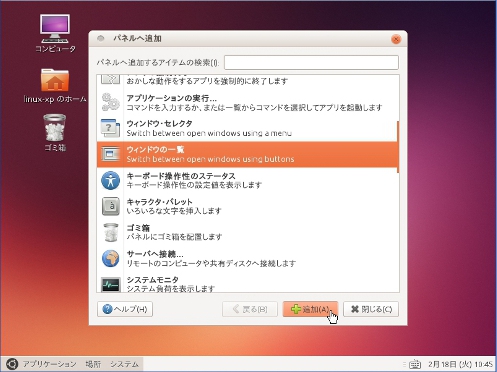Click the 閉じる(C) button
497x372 pixels.
pos(371,309)
